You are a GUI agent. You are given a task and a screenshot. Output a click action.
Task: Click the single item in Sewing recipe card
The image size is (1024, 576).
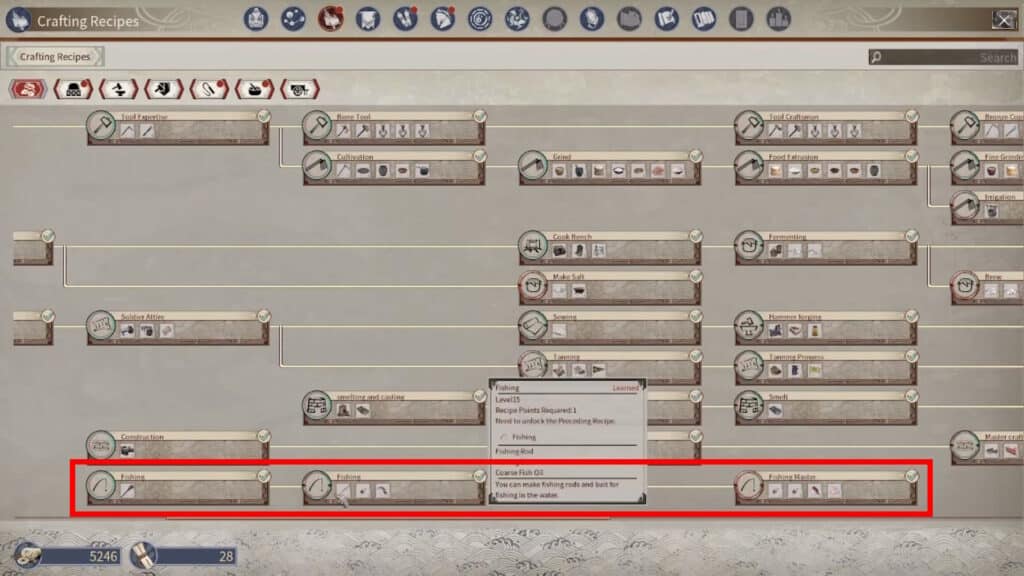[559, 330]
